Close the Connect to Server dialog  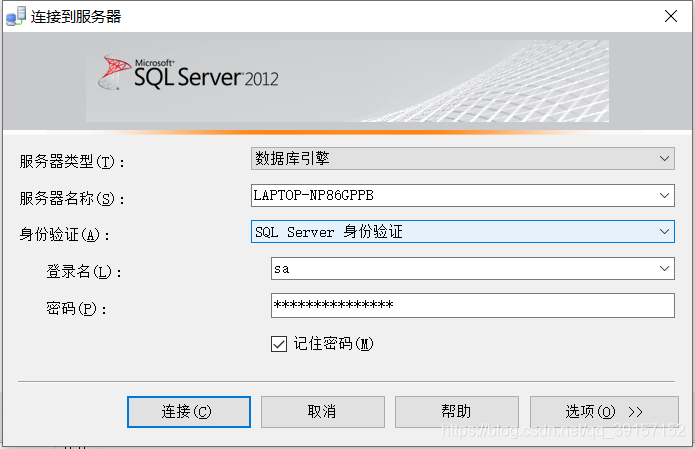pyautogui.click(x=671, y=16)
